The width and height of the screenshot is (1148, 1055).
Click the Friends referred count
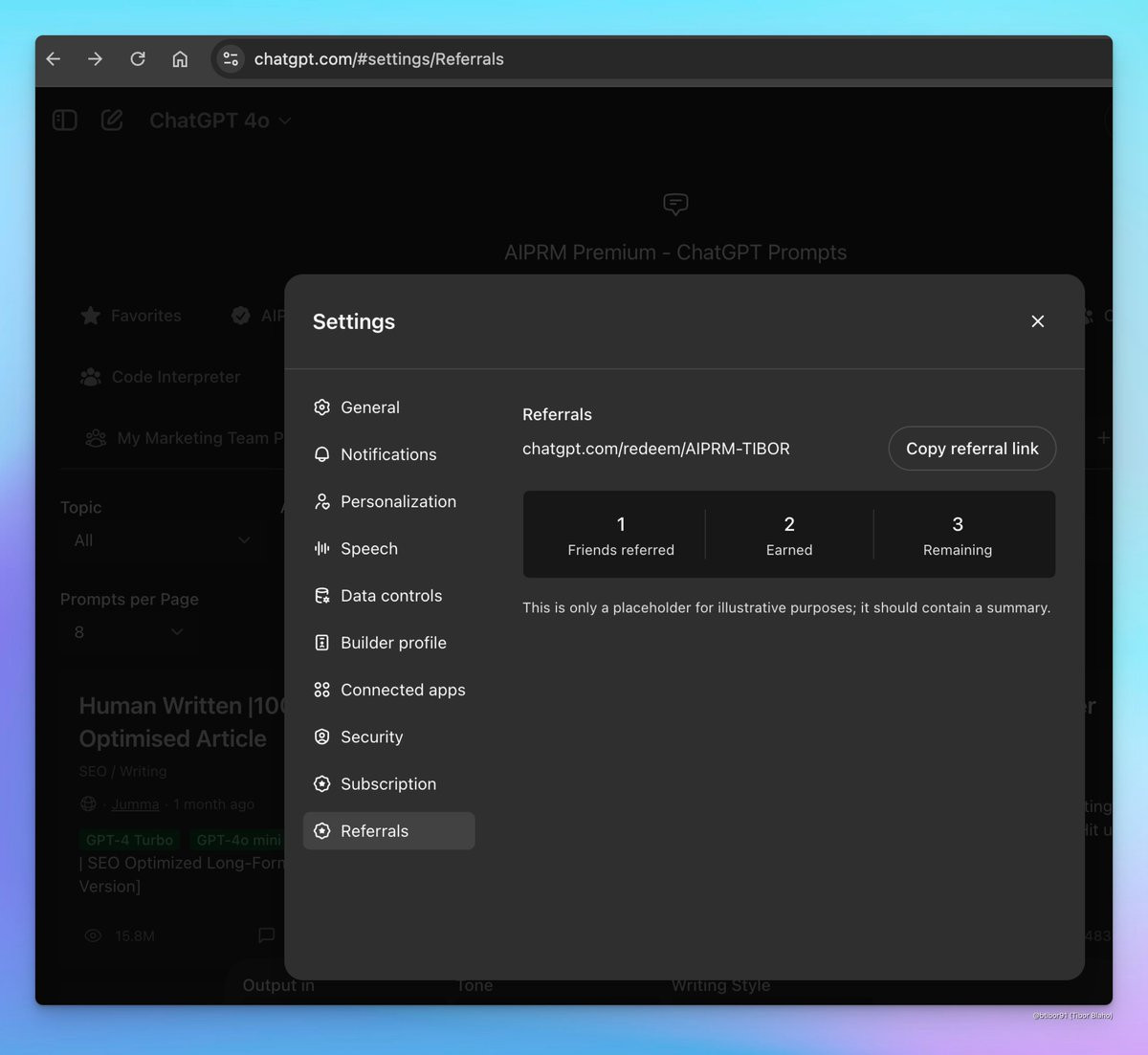point(621,524)
